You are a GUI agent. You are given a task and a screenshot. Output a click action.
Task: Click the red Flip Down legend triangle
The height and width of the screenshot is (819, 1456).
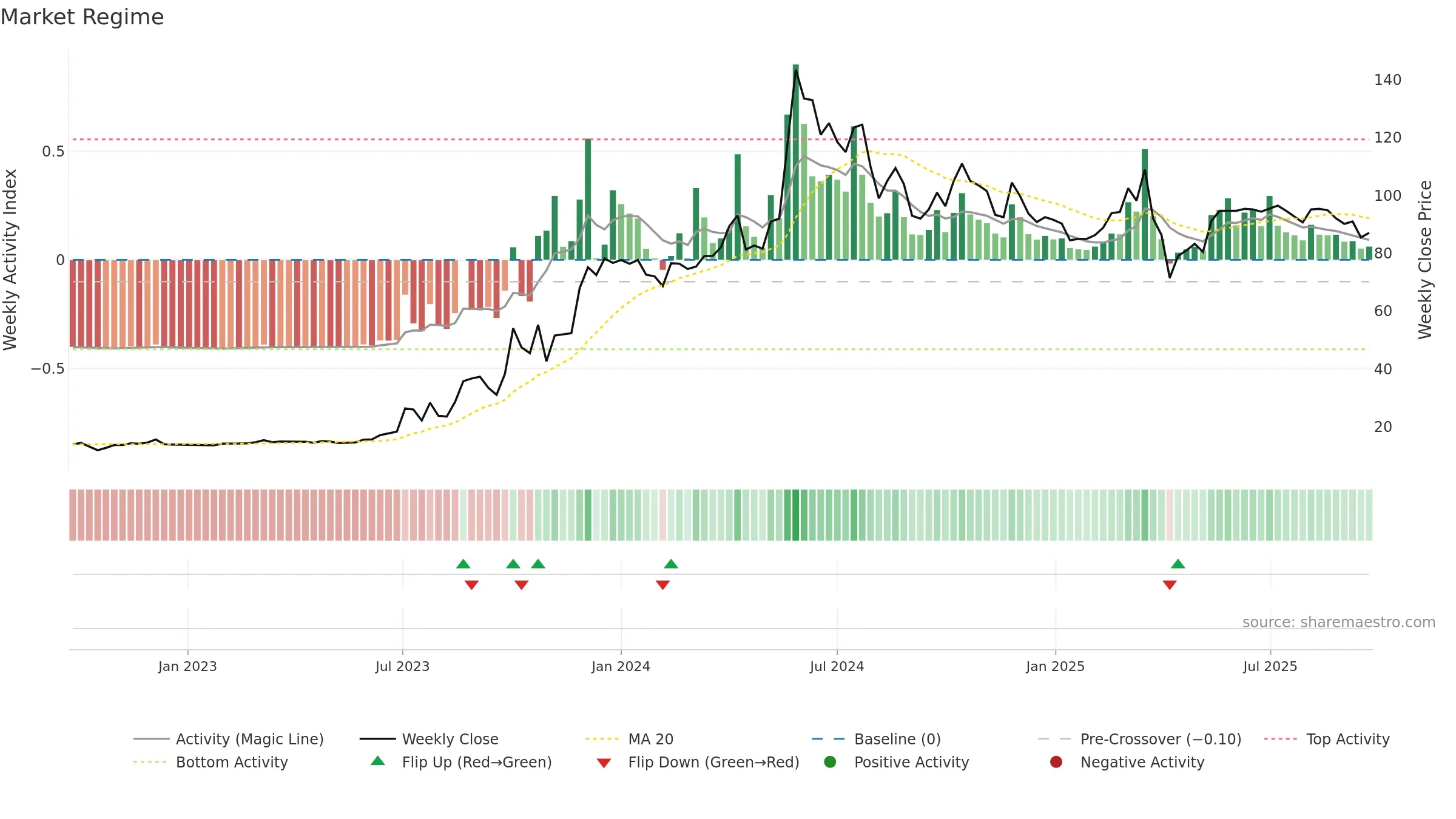[604, 763]
